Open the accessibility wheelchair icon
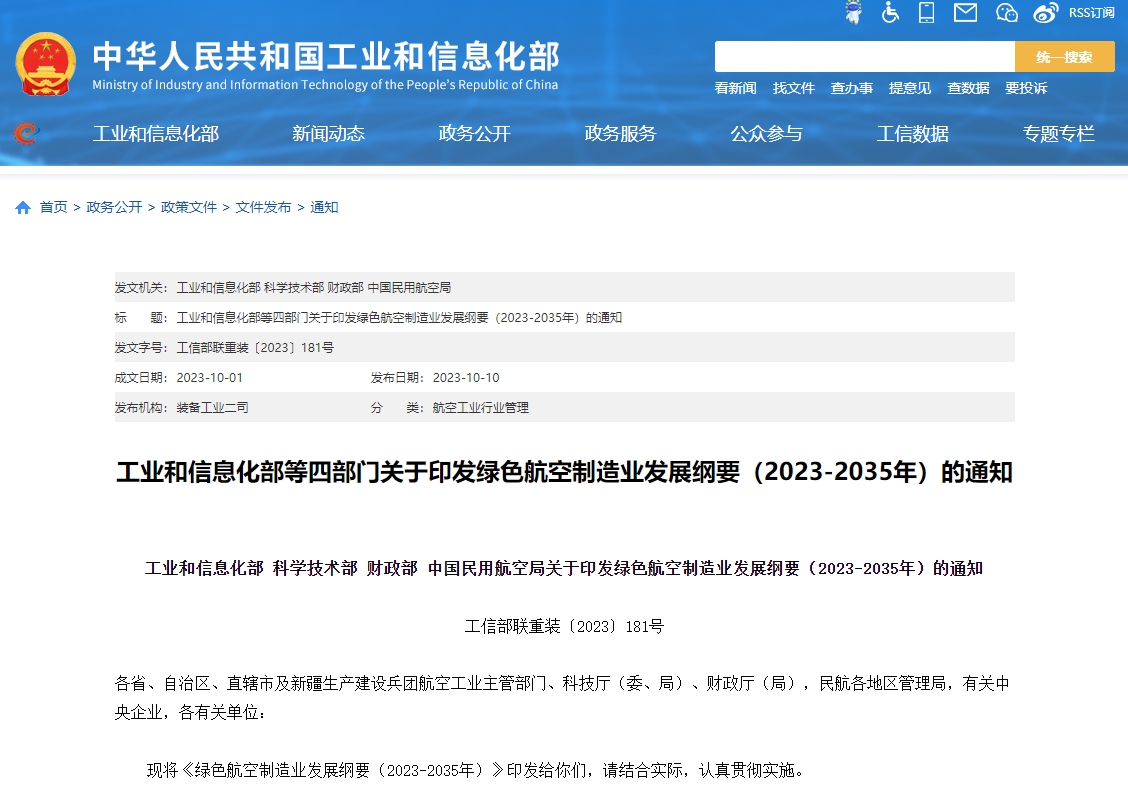The image size is (1128, 811). [890, 12]
